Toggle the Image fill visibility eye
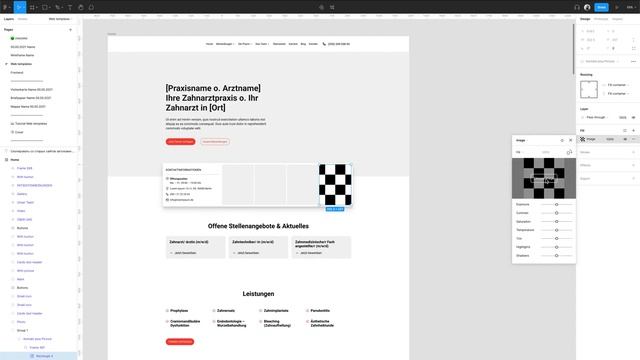The image size is (640, 360). 625,139
